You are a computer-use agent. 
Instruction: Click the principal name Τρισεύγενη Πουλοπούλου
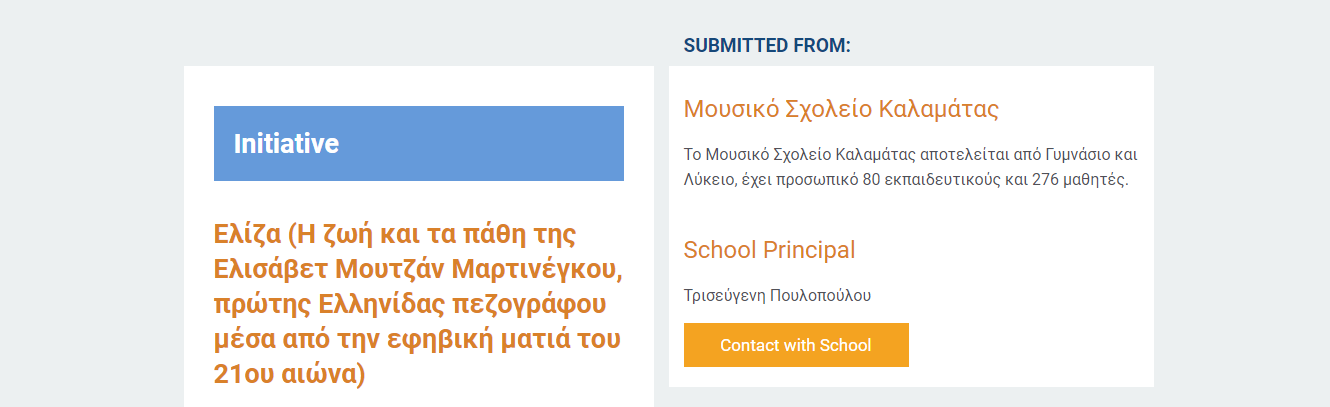777,296
